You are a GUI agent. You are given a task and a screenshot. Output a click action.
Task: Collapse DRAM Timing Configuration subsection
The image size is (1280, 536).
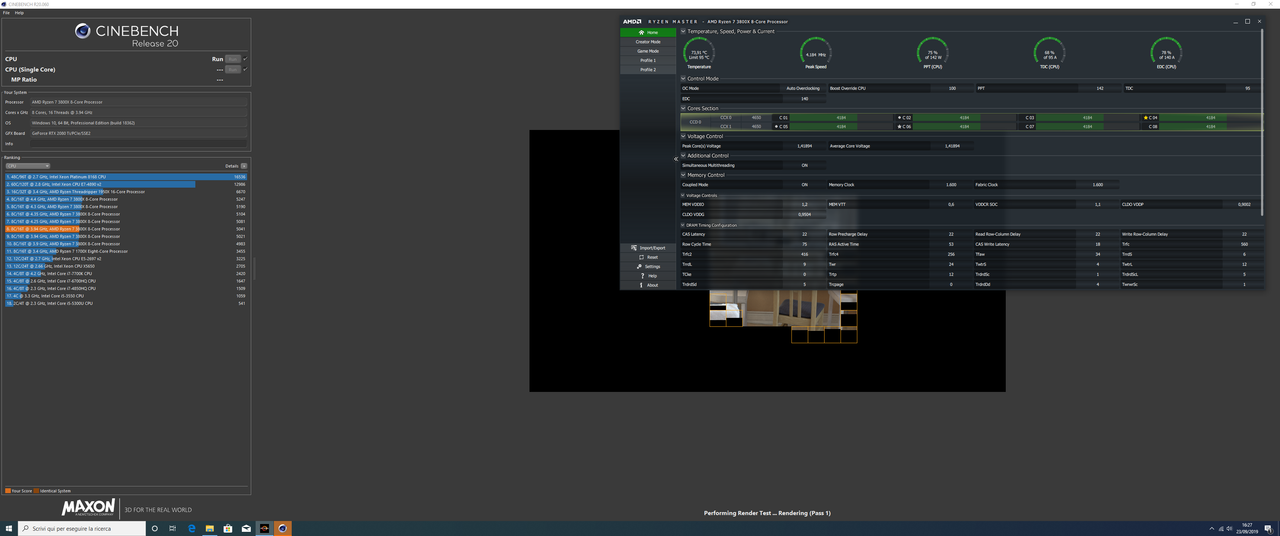pos(683,225)
